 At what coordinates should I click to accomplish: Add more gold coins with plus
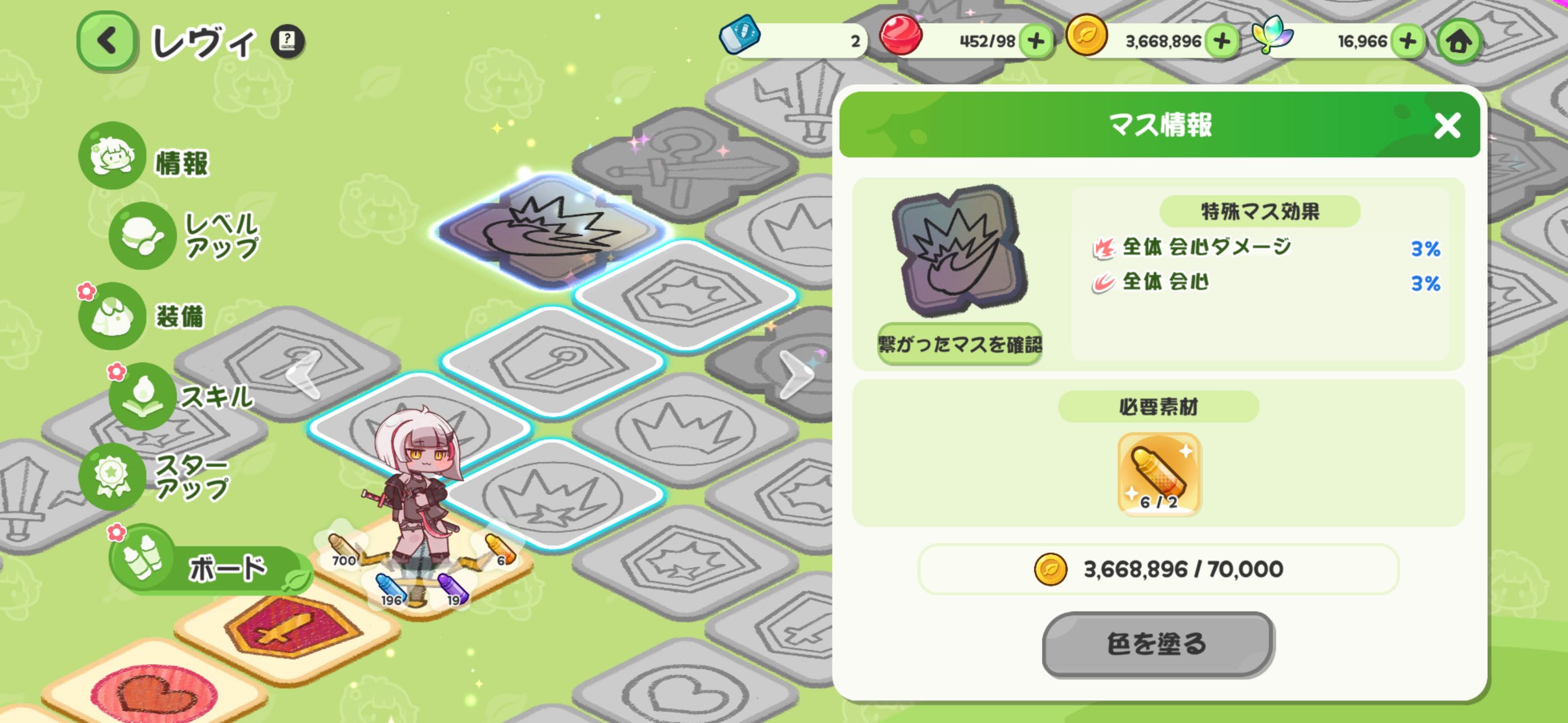tap(1221, 41)
